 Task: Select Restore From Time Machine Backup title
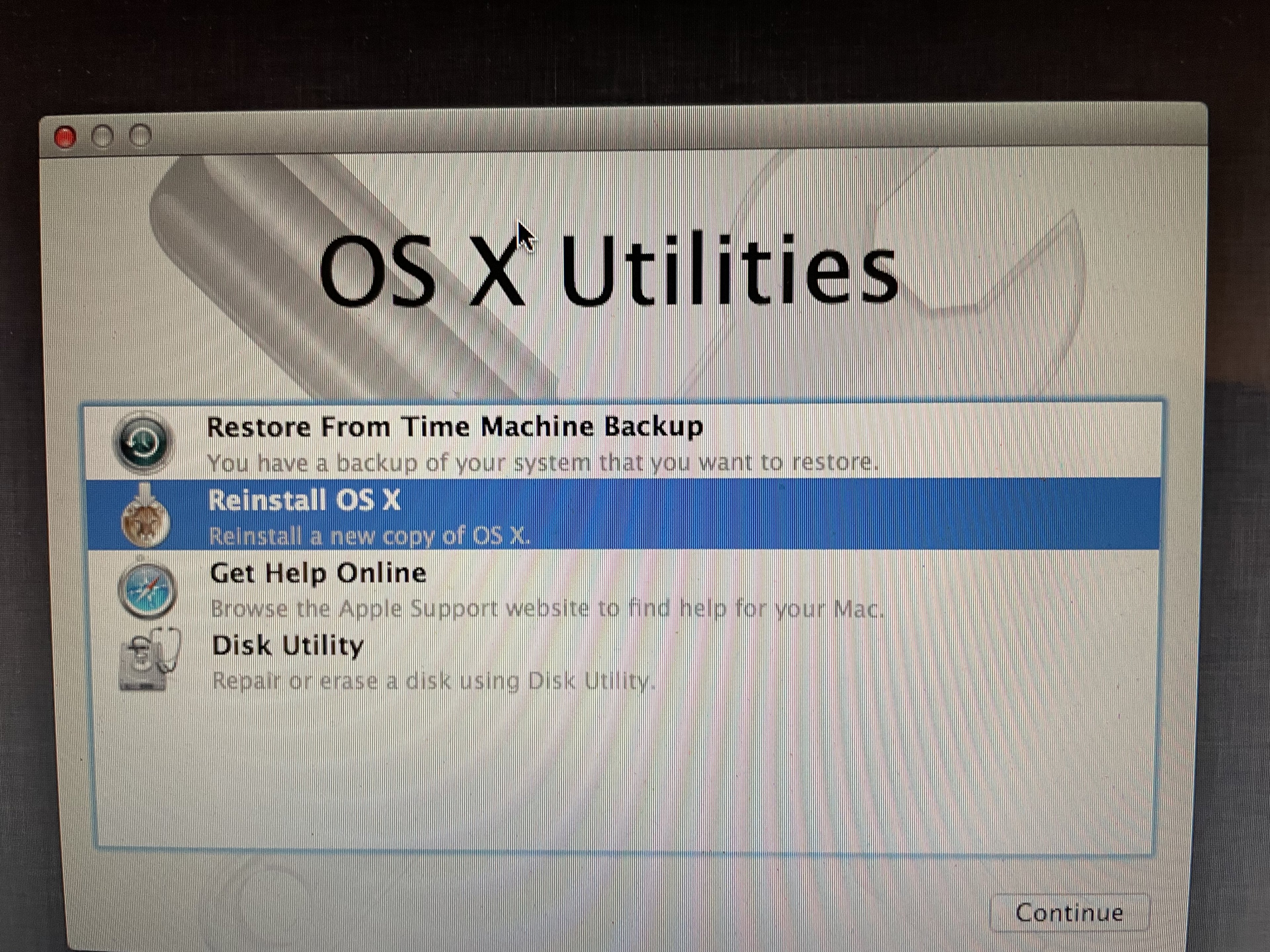[x=455, y=427]
